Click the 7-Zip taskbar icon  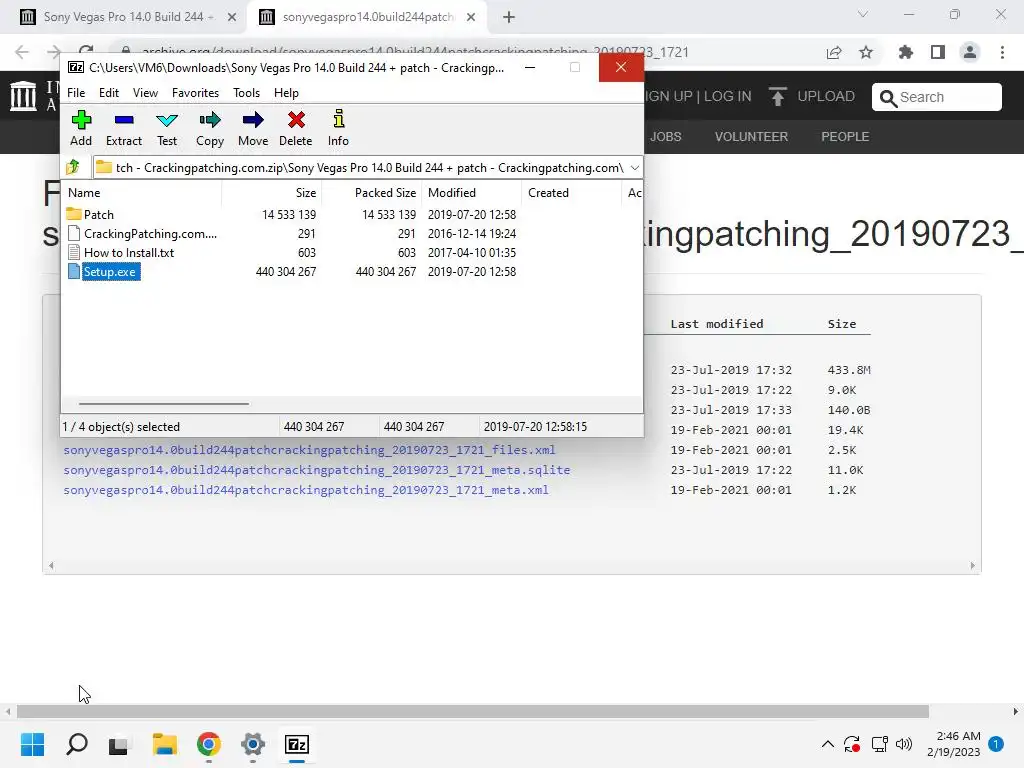[x=297, y=744]
